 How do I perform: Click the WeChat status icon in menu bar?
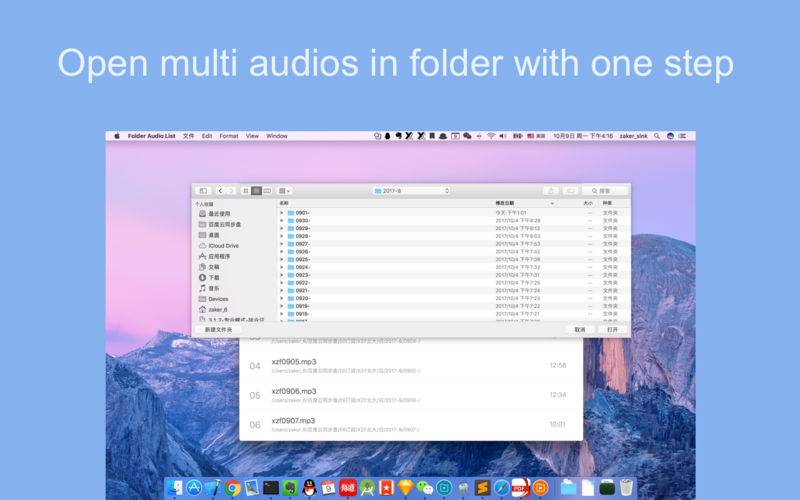(x=467, y=136)
